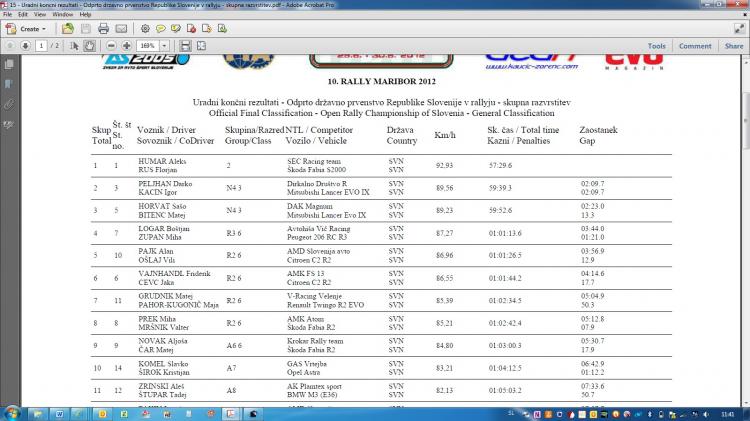
Task: Click the page number input field
Action: 42,46
